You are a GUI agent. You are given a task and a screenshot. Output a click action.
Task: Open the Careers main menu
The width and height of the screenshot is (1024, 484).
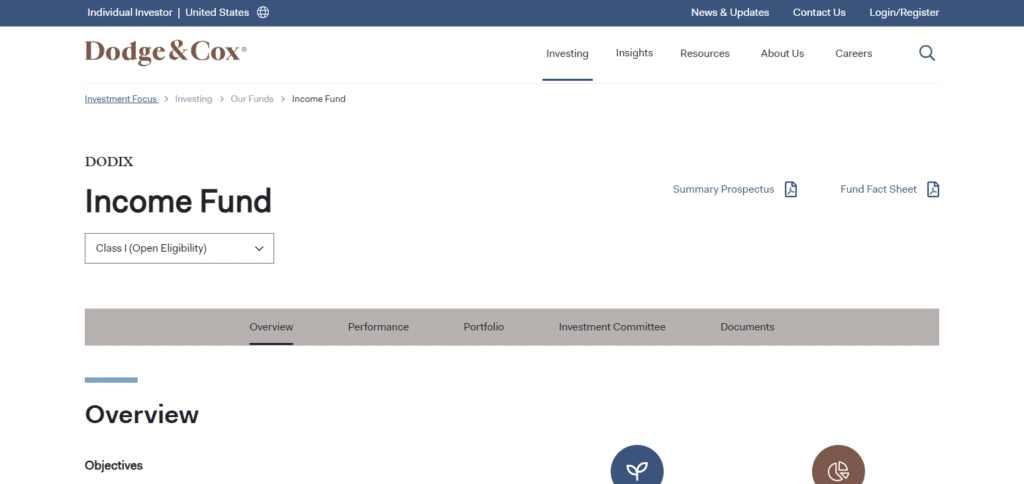pos(854,54)
